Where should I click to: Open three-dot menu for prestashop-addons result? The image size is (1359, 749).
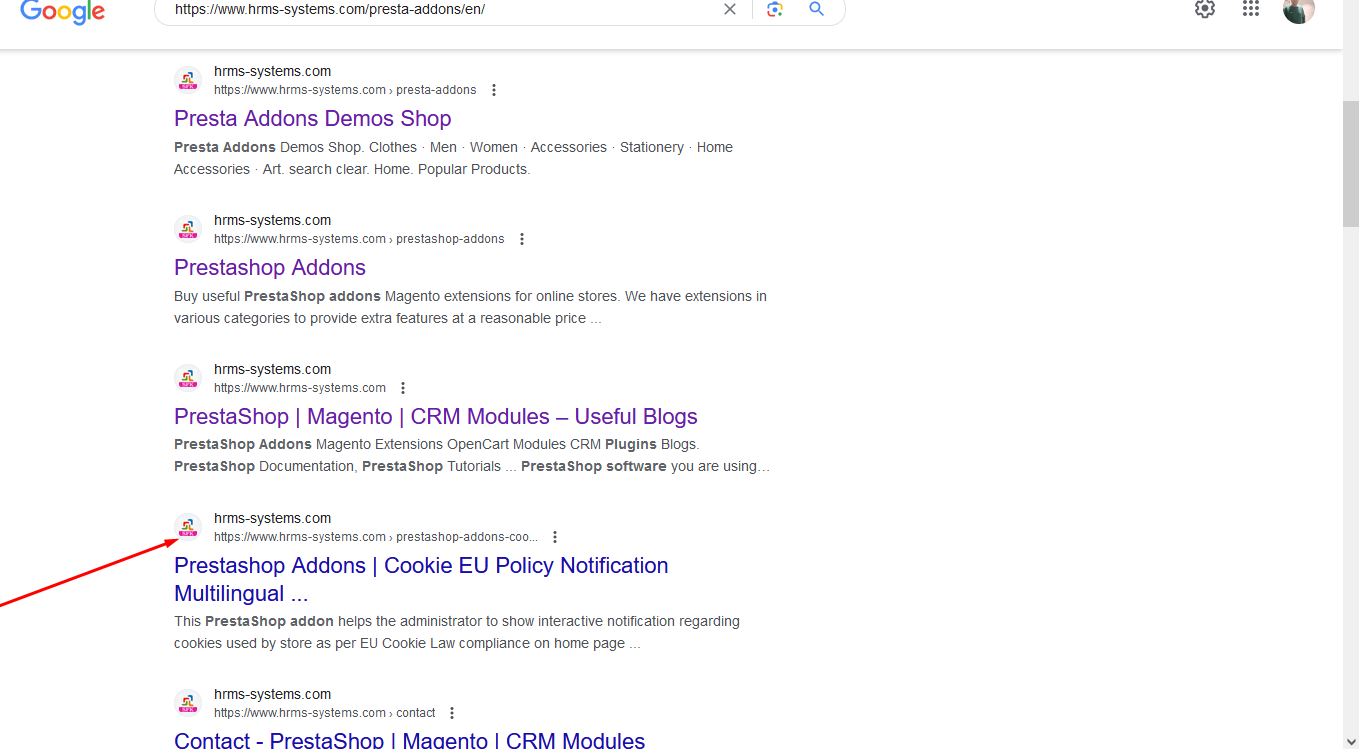tap(521, 239)
